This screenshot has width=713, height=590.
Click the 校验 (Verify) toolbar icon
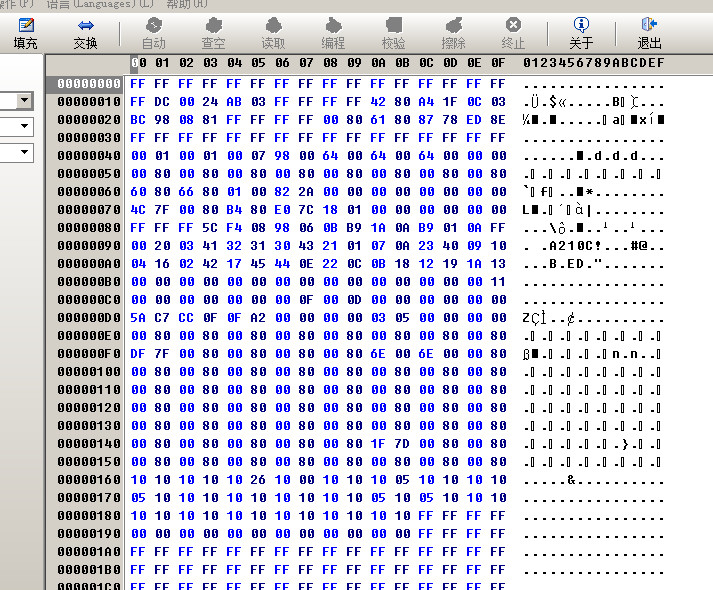point(393,32)
